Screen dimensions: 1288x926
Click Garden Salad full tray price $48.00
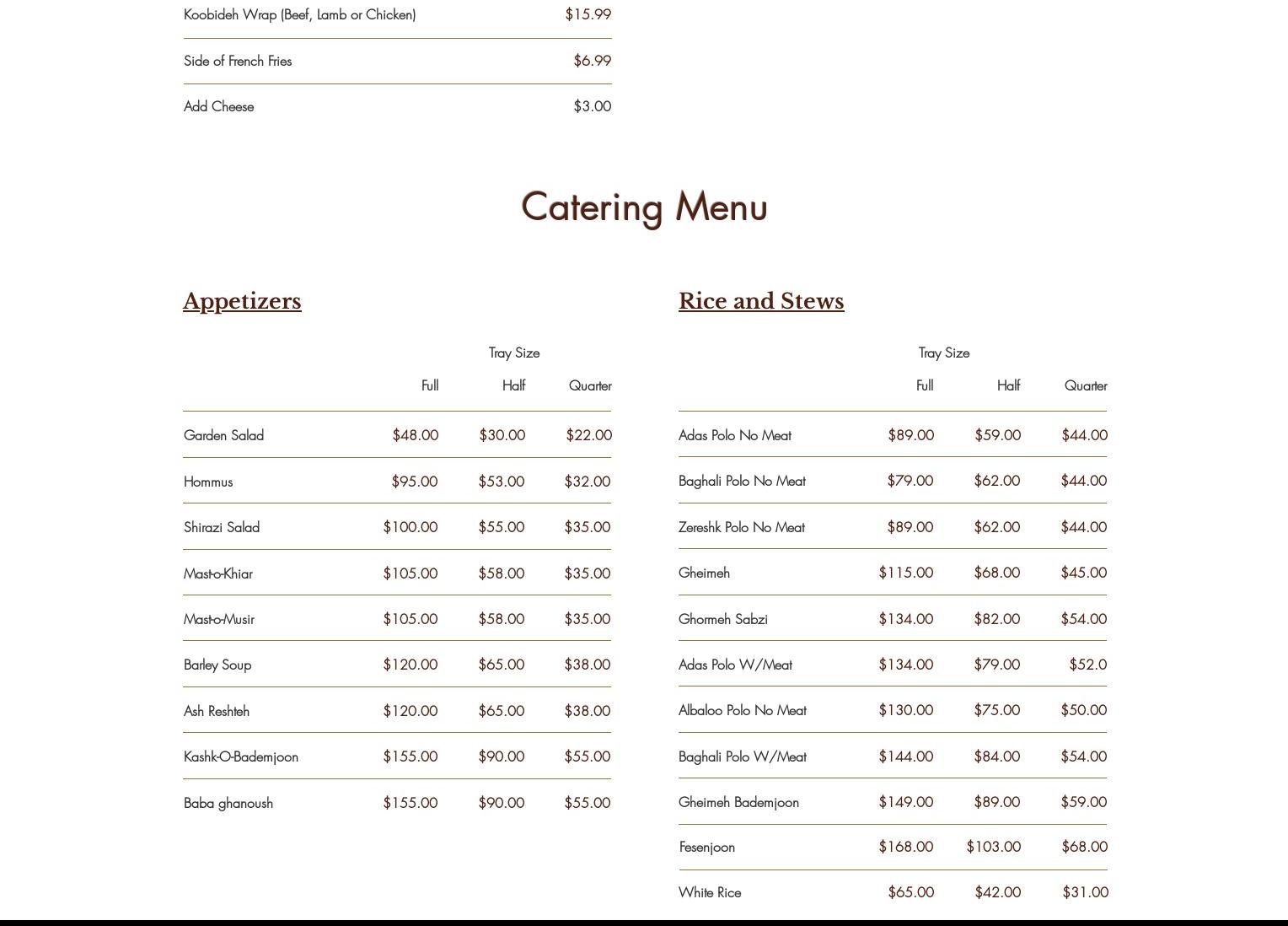click(x=415, y=435)
